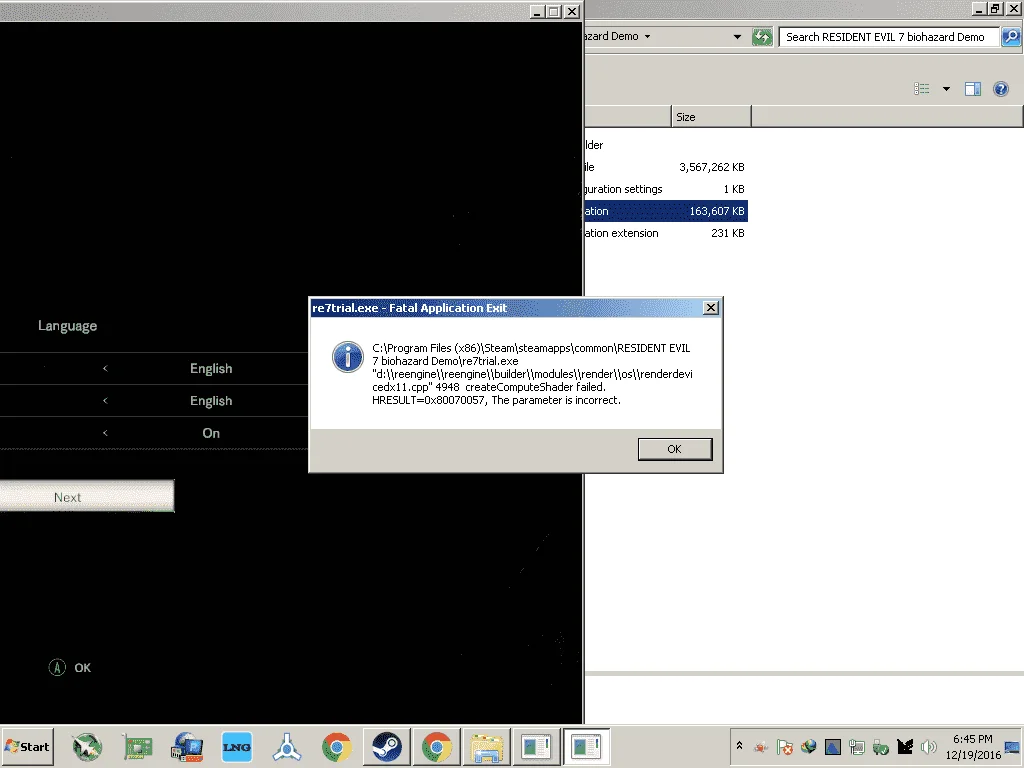Select the application extension 231 KB row

pos(665,233)
